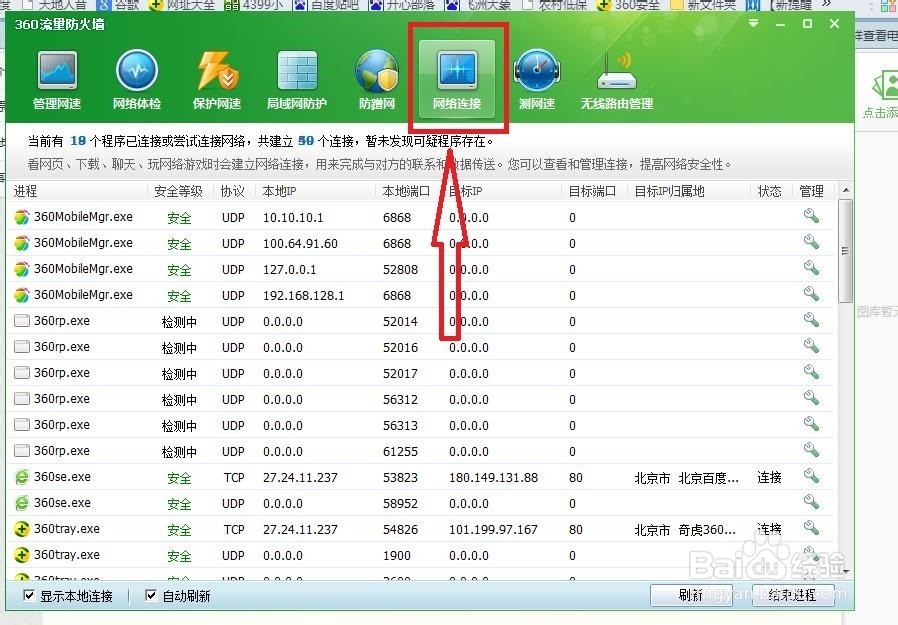The height and width of the screenshot is (625, 898).
Task: Click 北京市 北京百度 location cell
Action: (x=686, y=478)
